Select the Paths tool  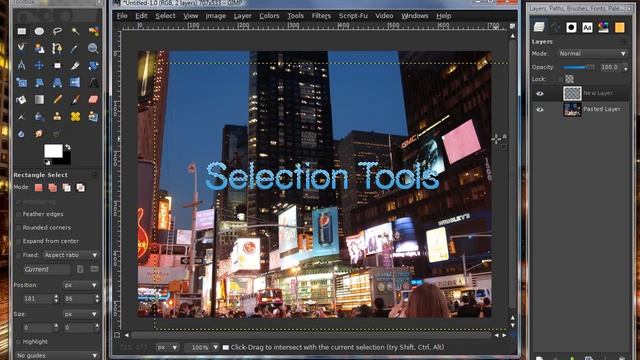click(57, 48)
